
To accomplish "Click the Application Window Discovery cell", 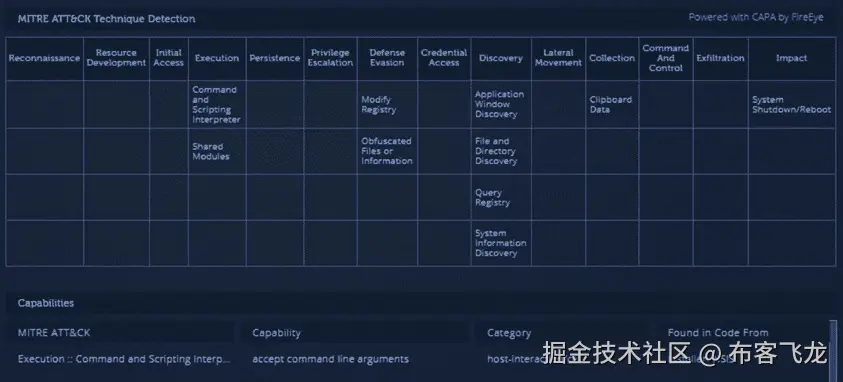I will point(501,105).
